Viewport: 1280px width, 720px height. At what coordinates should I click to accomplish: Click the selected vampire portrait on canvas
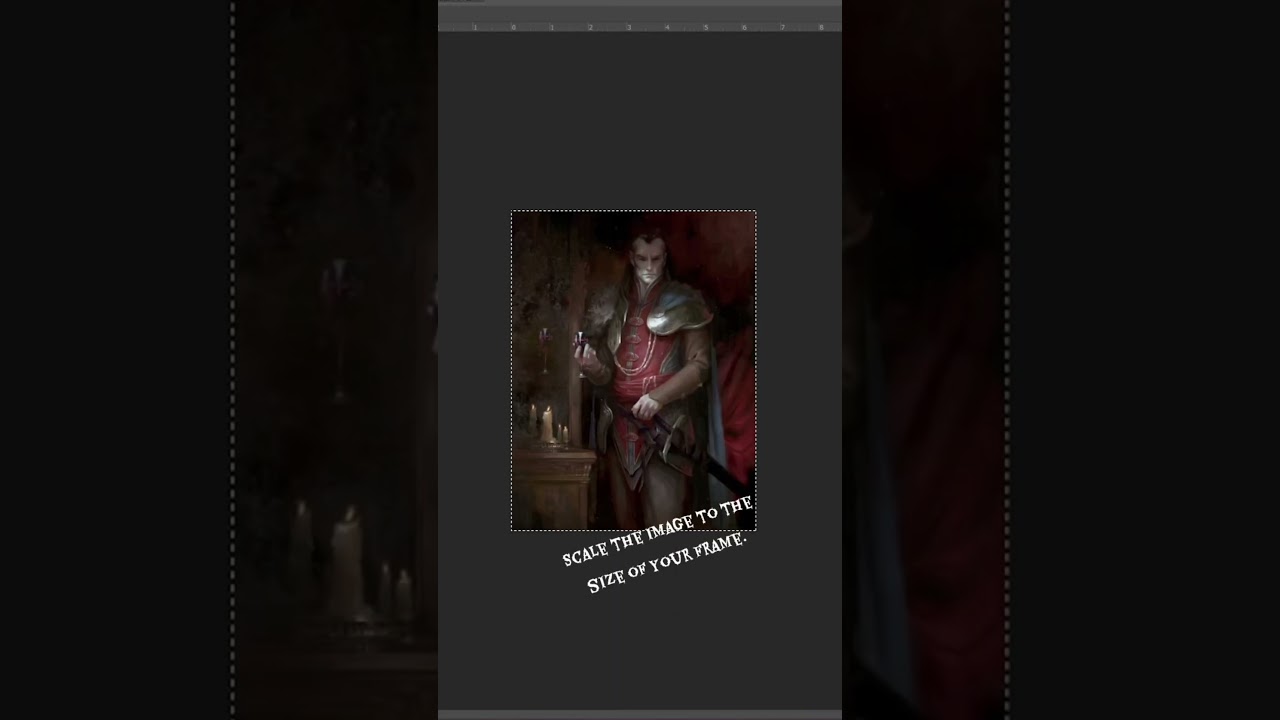point(633,370)
